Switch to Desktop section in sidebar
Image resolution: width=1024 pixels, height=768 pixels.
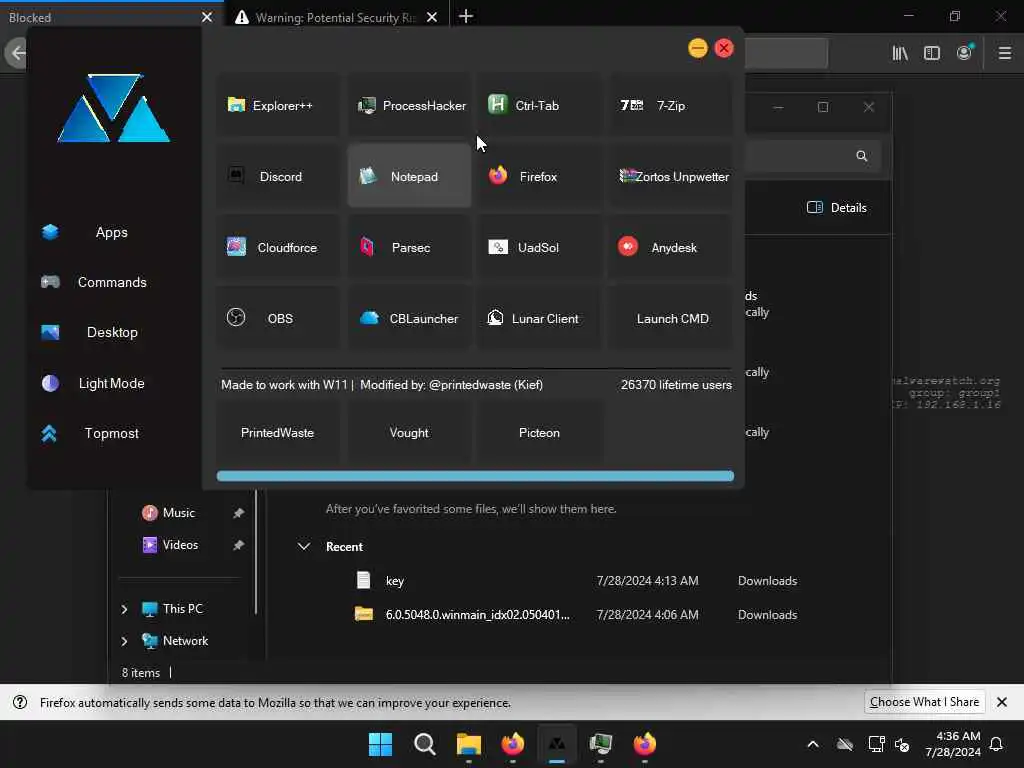(x=111, y=332)
